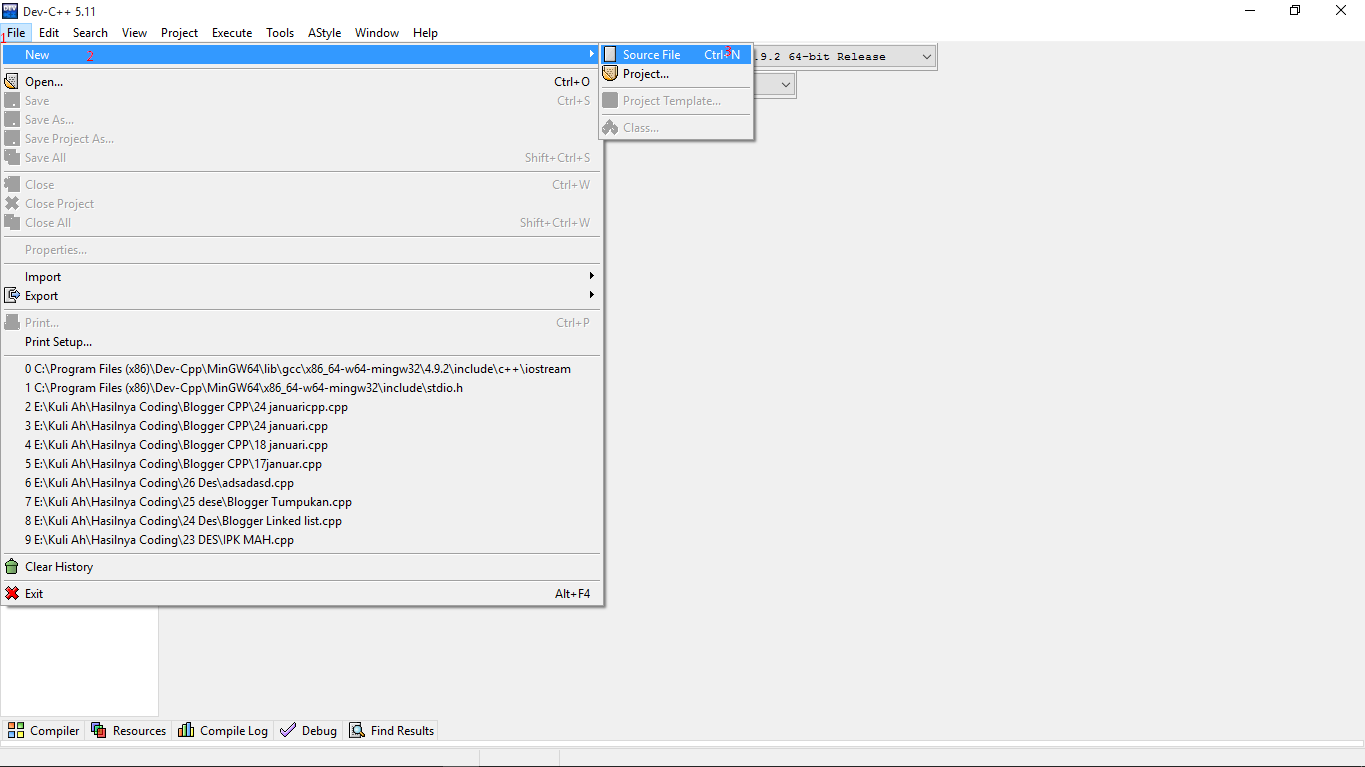The width and height of the screenshot is (1365, 767).
Task: Switch to the Compile Log tab
Action: 223,731
